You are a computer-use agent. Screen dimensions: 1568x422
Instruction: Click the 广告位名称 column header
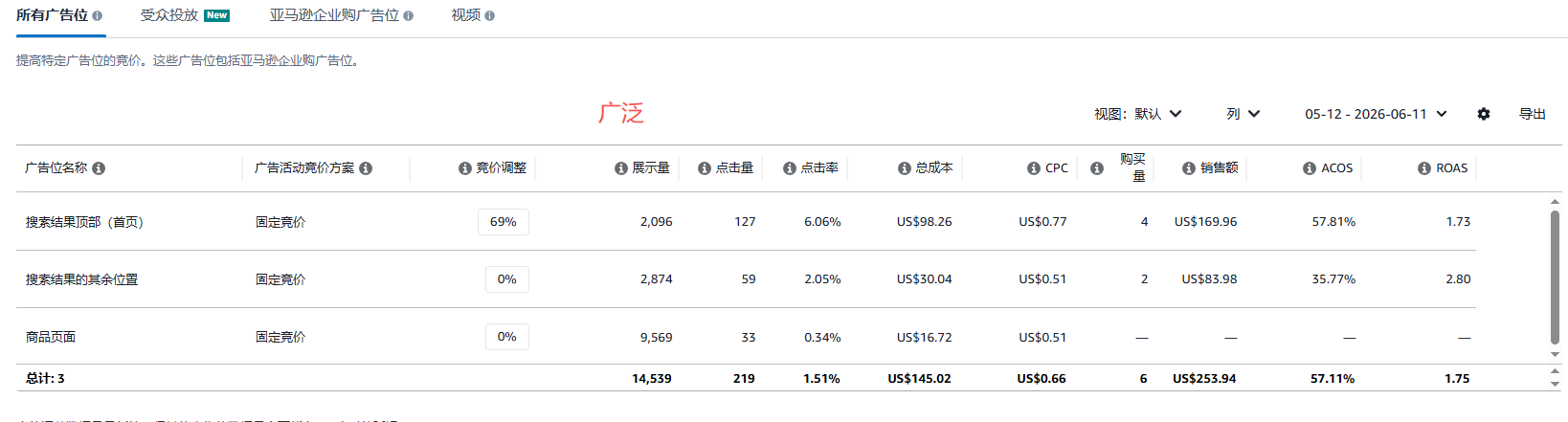tap(56, 168)
